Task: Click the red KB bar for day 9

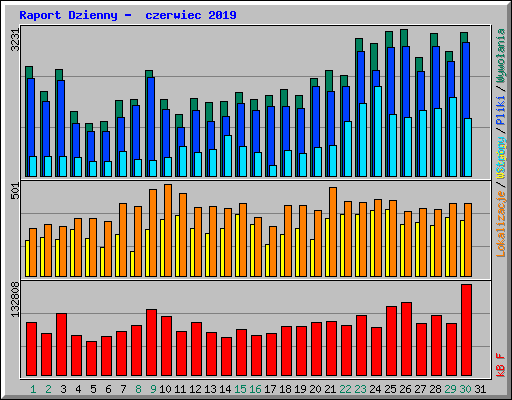Action: [151, 343]
